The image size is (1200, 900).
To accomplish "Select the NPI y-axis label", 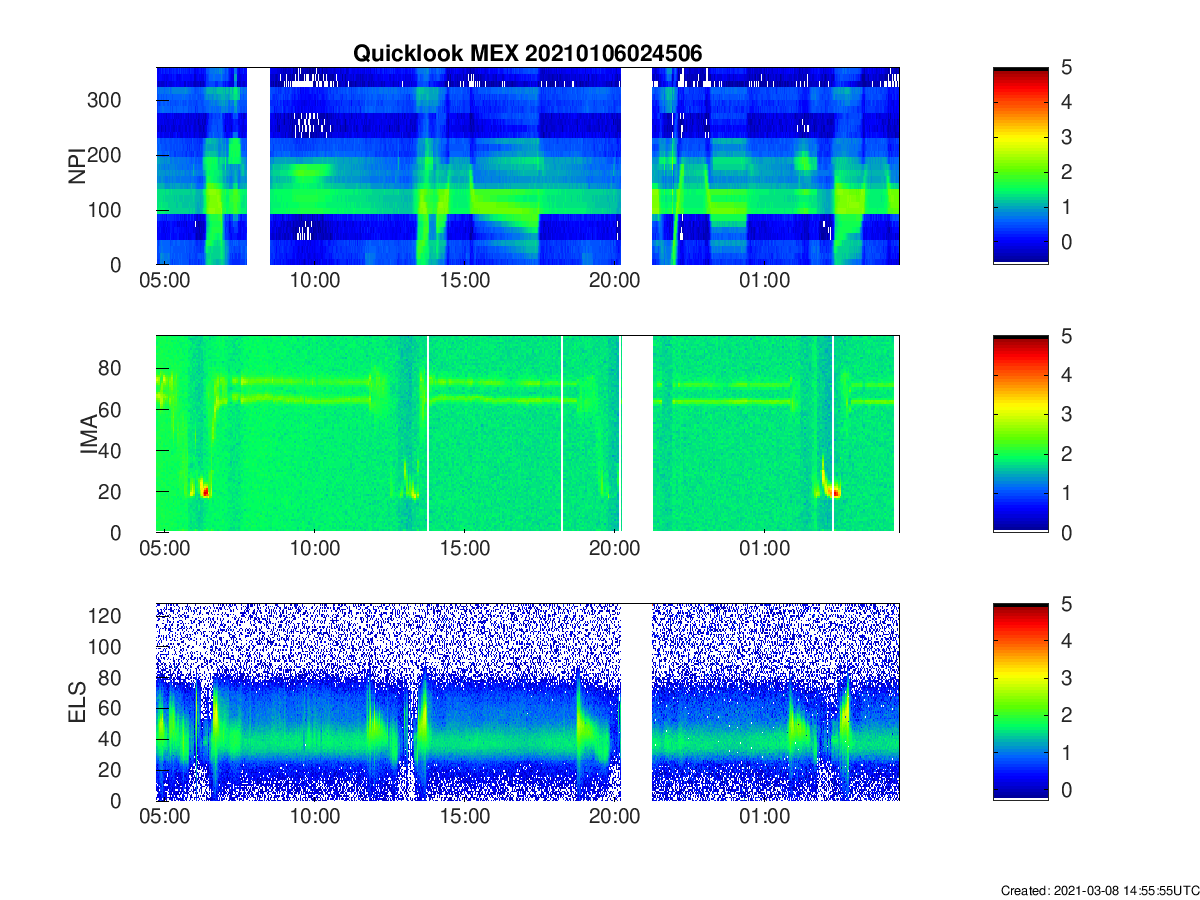I will (76, 166).
